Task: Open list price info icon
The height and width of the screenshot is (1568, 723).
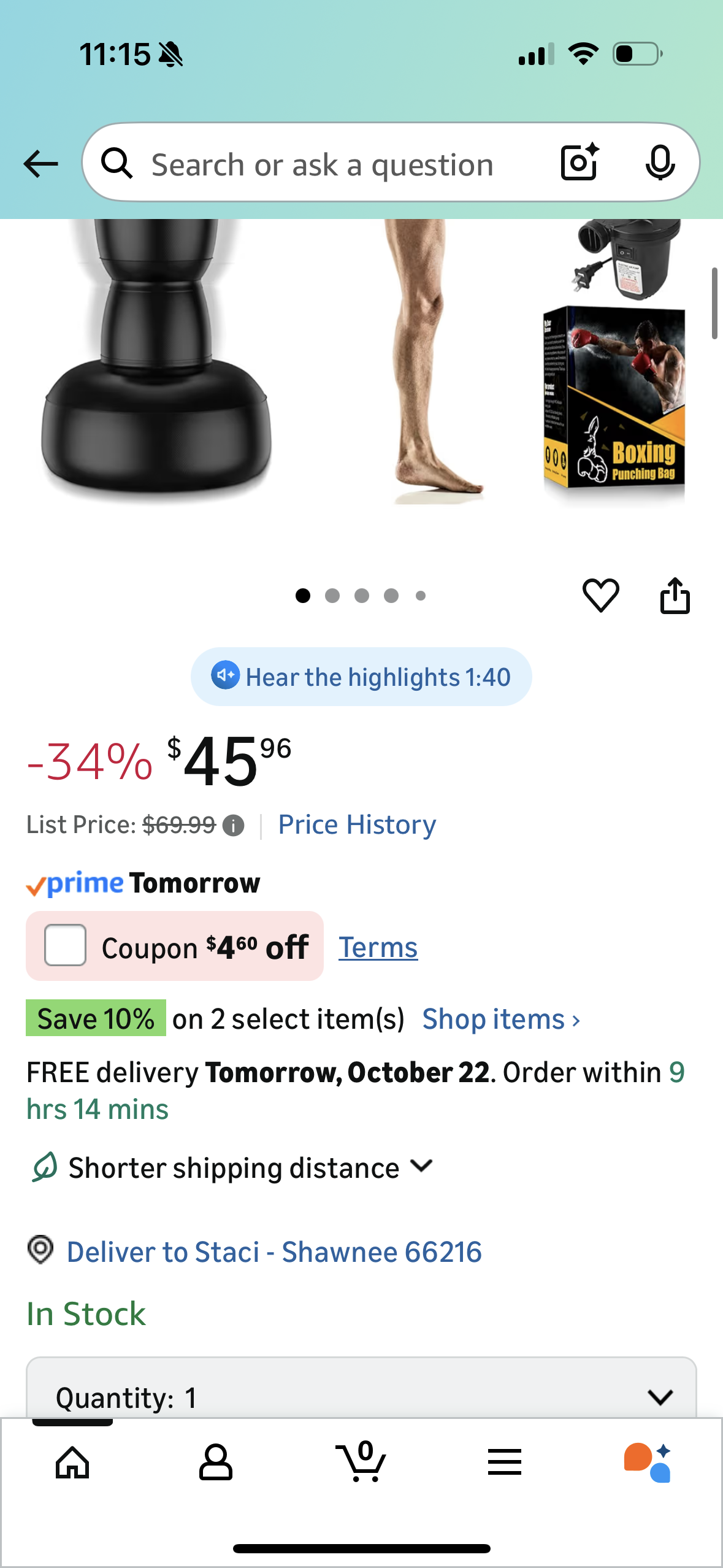Action: (x=234, y=826)
